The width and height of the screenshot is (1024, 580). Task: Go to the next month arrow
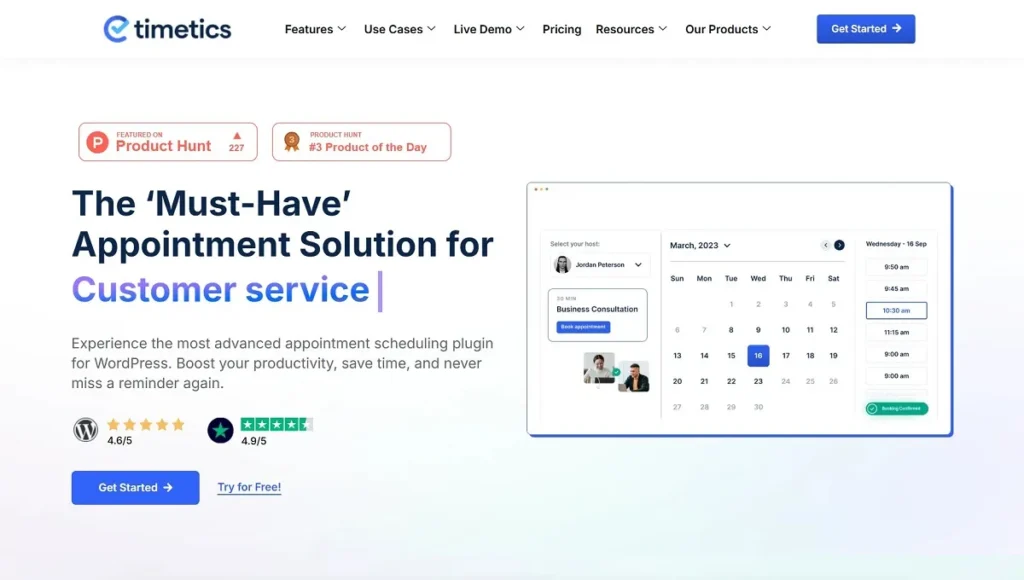click(839, 245)
